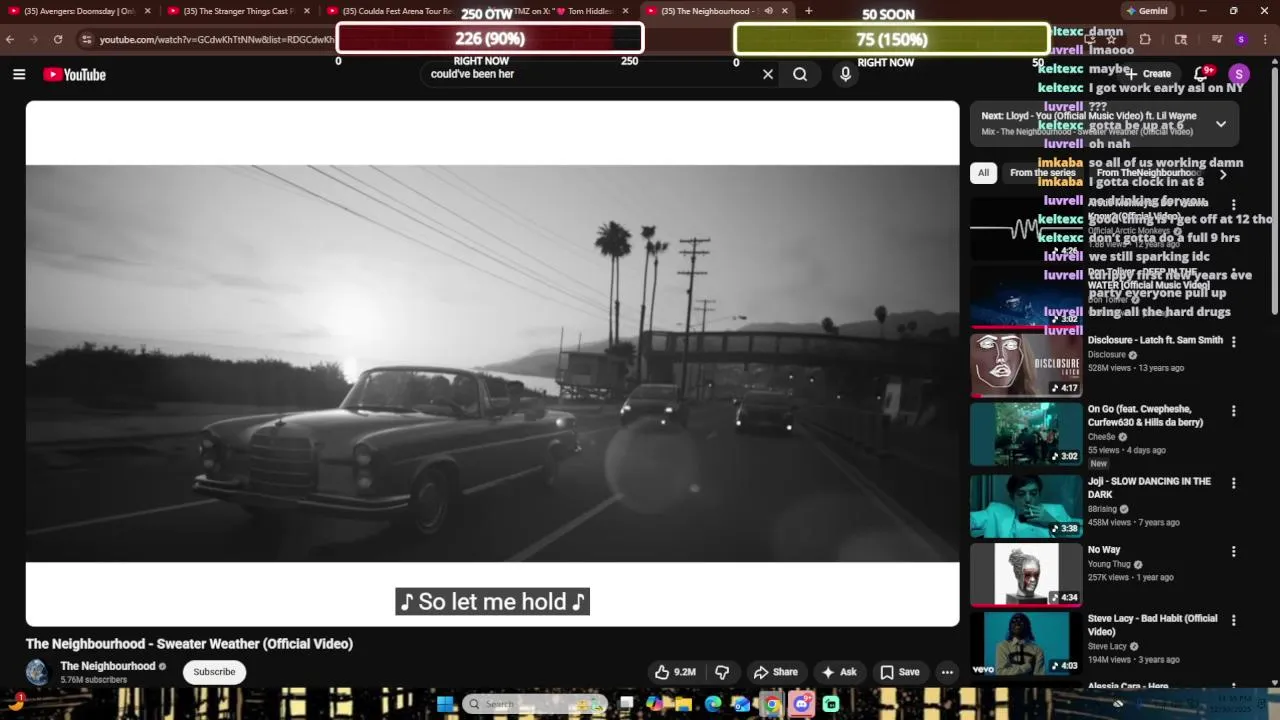This screenshot has height=720, width=1280.
Task: Open YouTube notifications bell
Action: click(x=1201, y=74)
